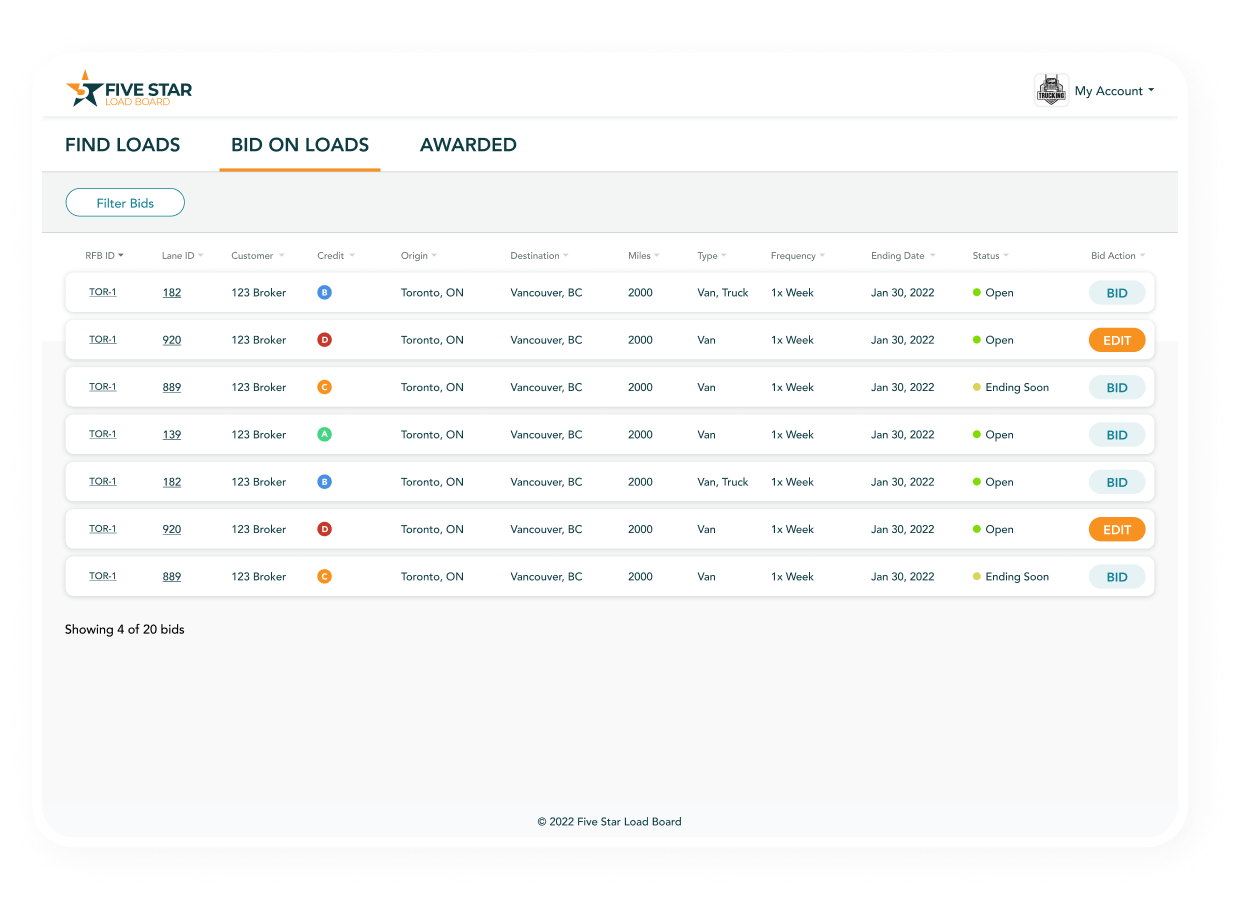The height and width of the screenshot is (900, 1236).
Task: Click the green A credit badge
Action: tap(324, 435)
